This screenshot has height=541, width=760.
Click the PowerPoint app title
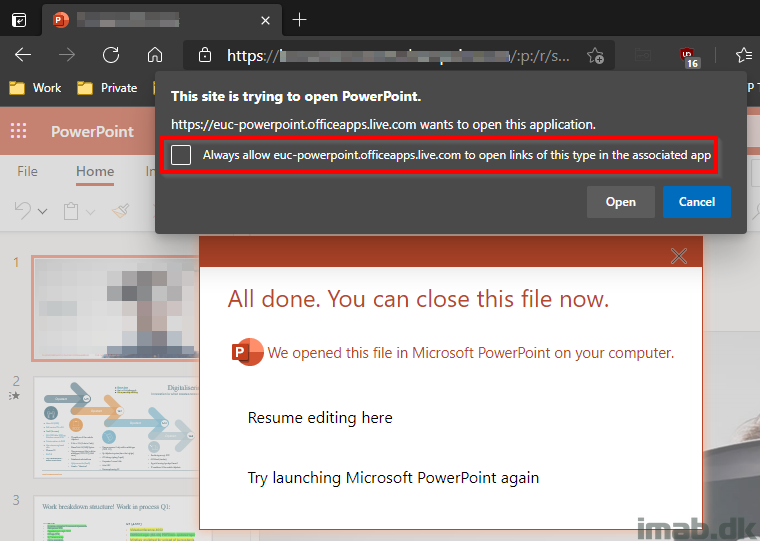[92, 131]
